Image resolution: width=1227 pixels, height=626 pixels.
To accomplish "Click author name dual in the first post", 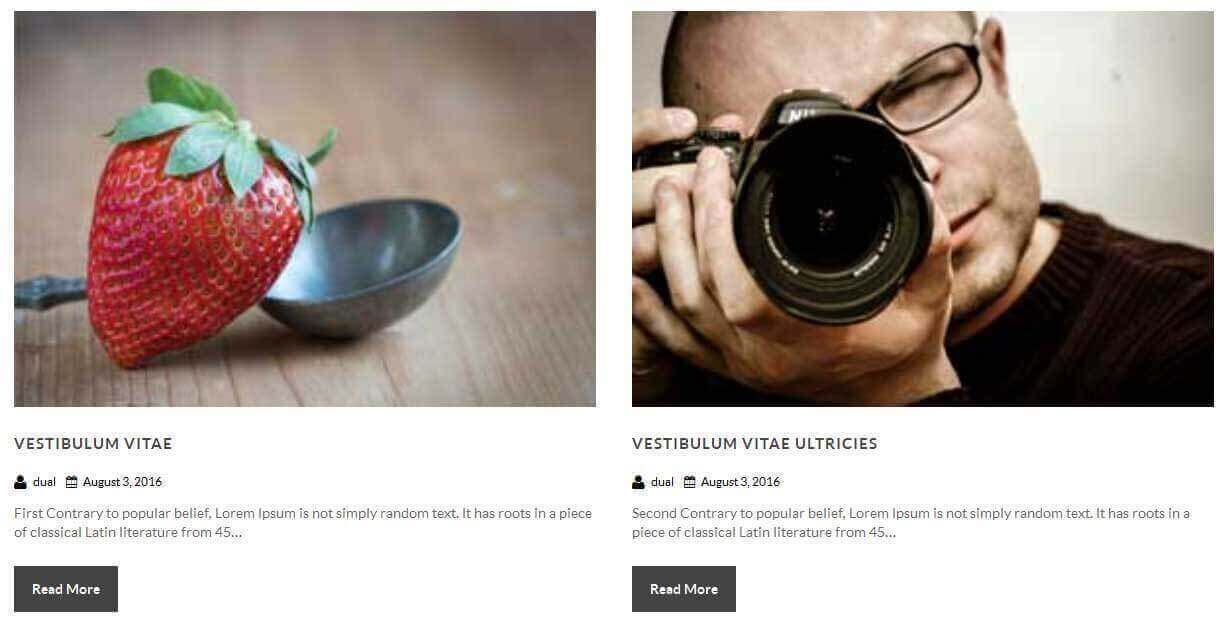I will click(44, 482).
